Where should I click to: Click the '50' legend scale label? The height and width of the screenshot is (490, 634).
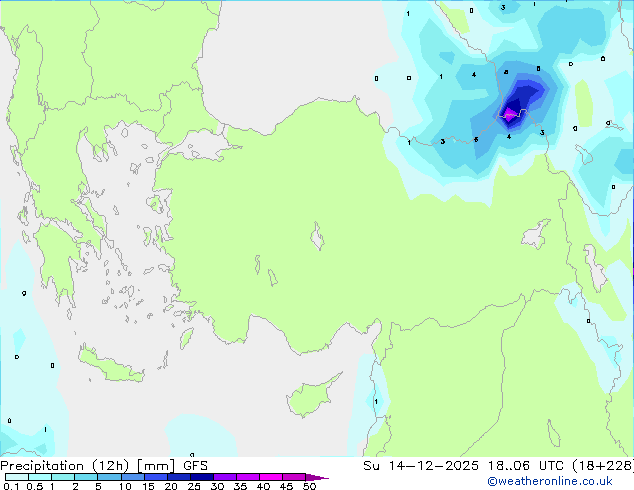click(309, 486)
